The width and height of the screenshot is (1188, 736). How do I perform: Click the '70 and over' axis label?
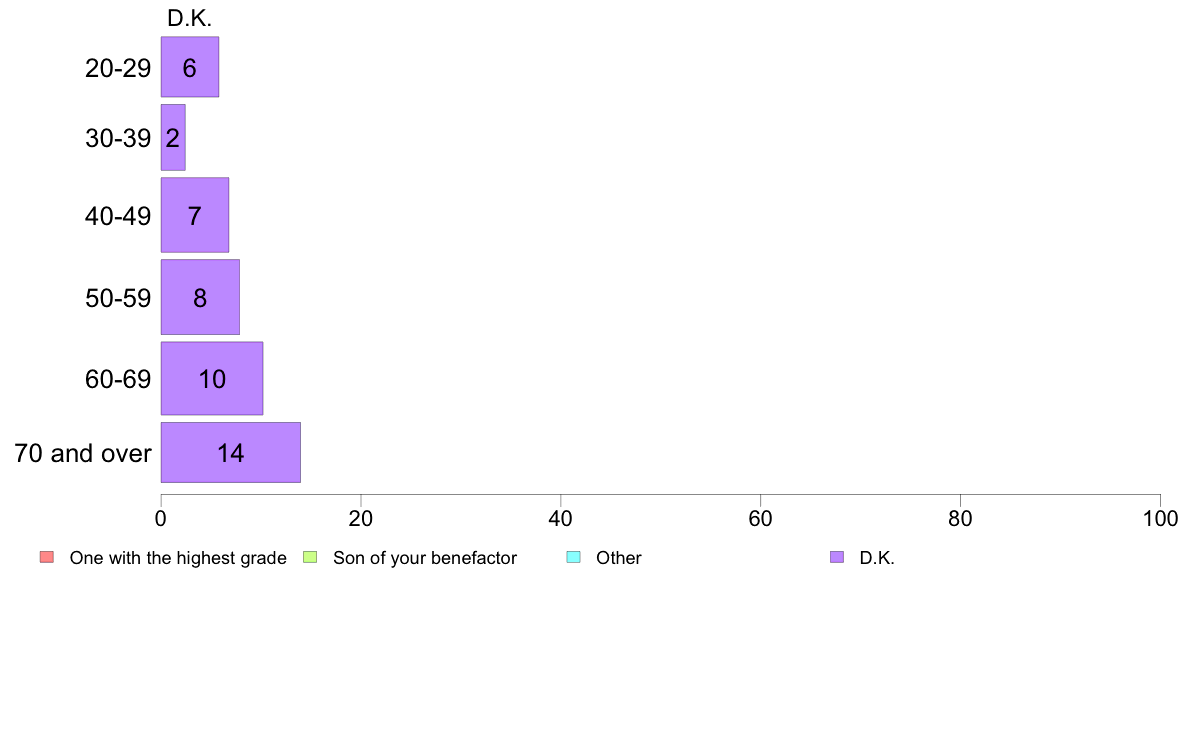[x=83, y=453]
